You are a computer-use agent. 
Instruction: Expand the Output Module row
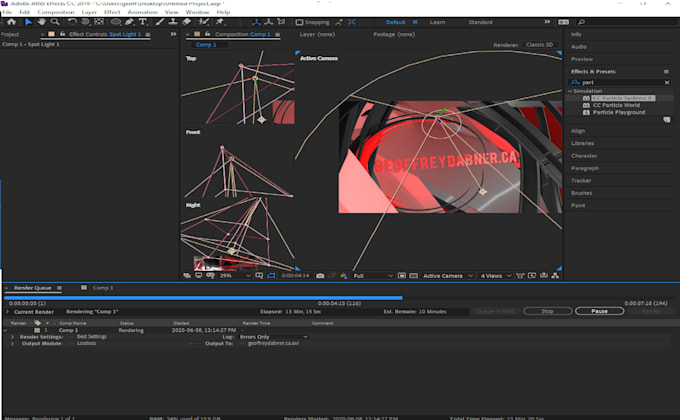13,344
